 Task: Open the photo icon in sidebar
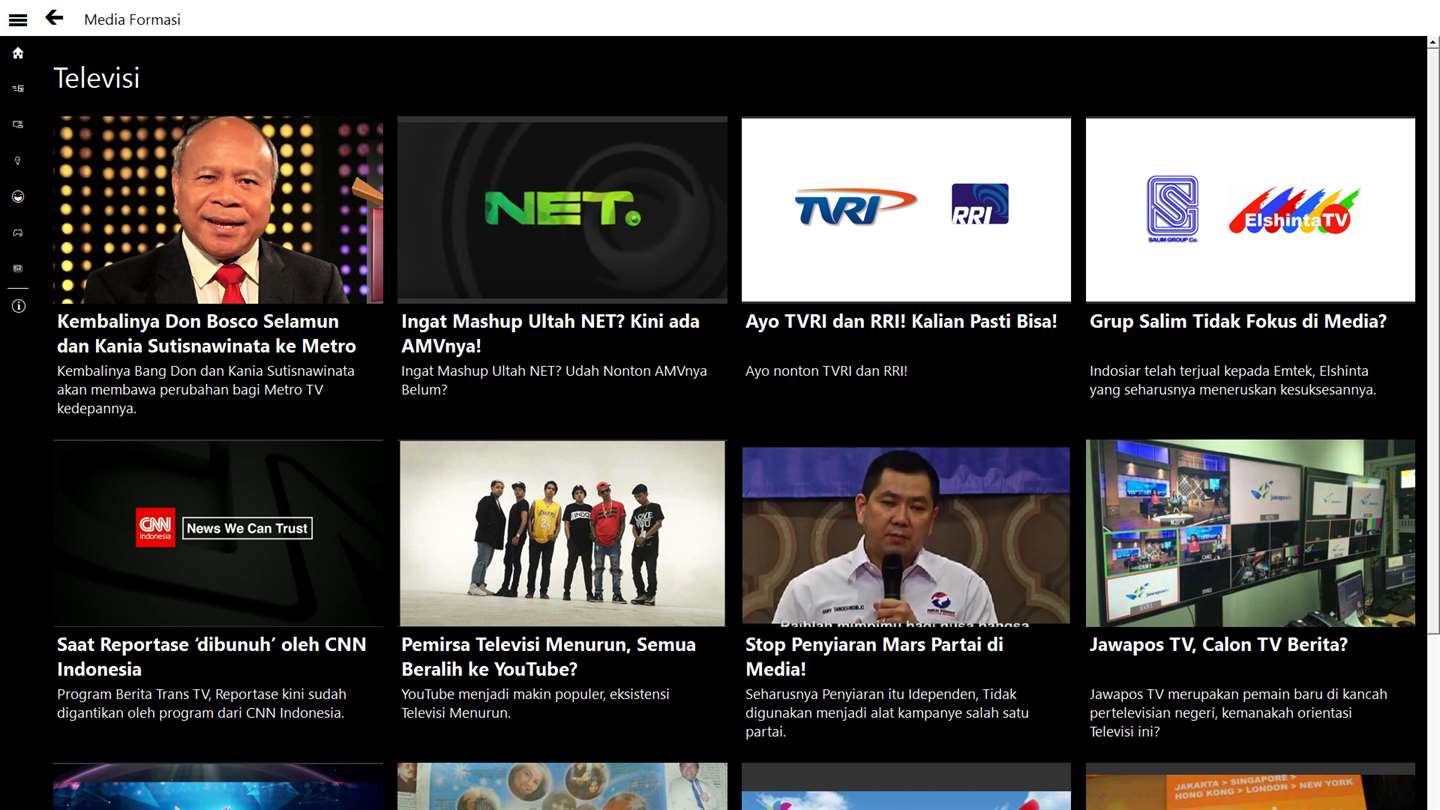coord(18,269)
